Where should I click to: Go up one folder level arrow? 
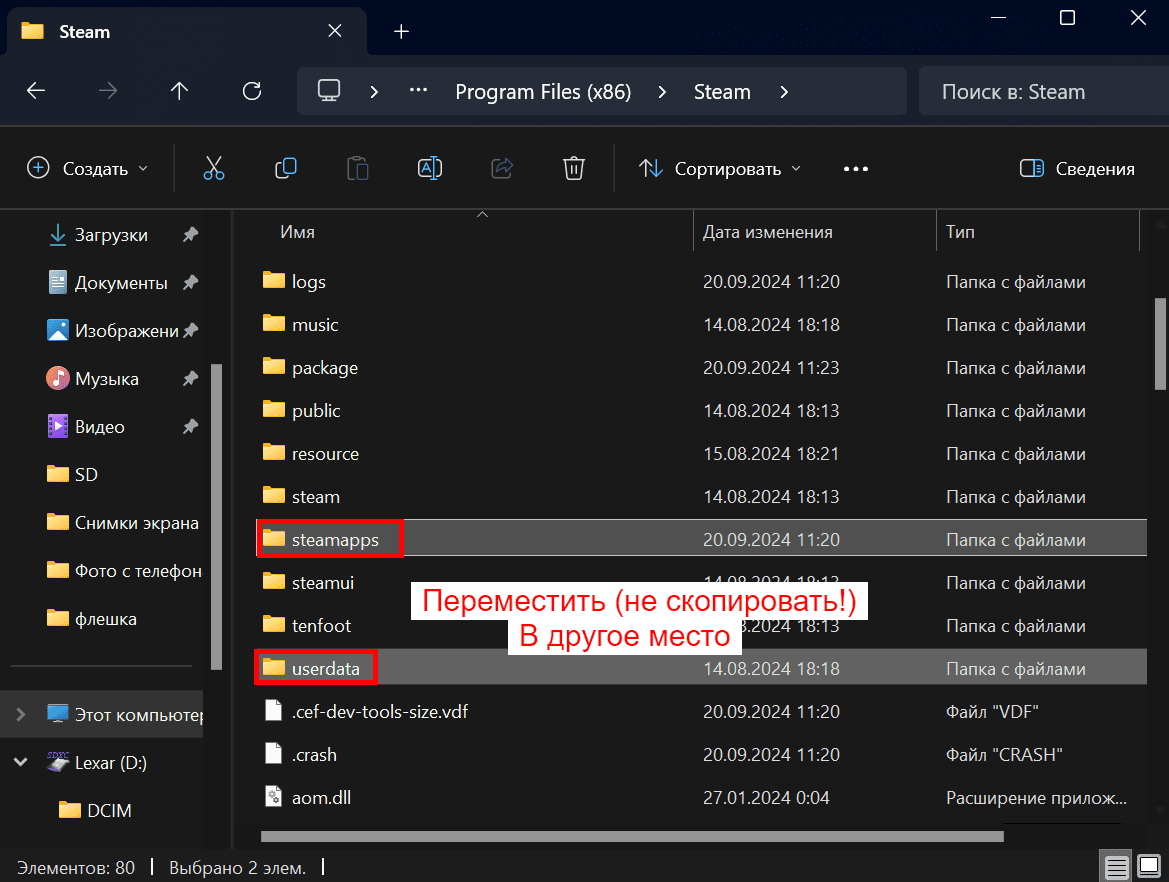point(179,91)
